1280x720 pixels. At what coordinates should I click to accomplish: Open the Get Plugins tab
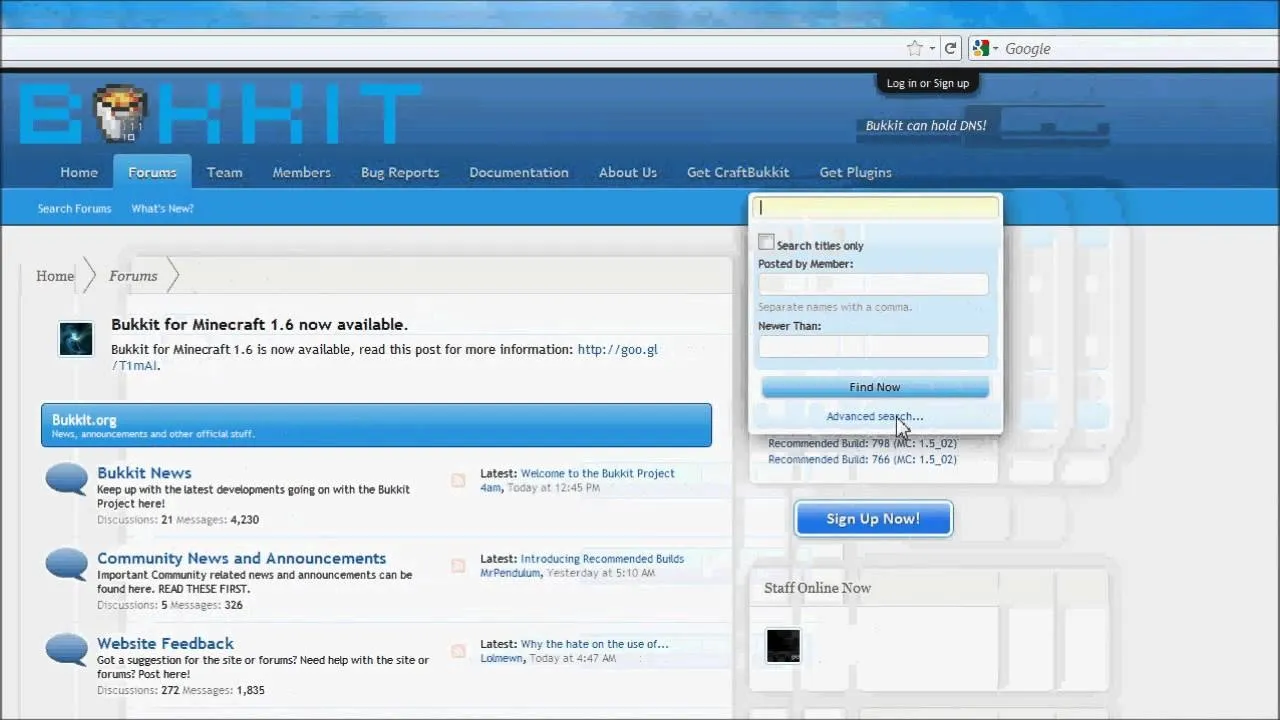[x=855, y=172]
